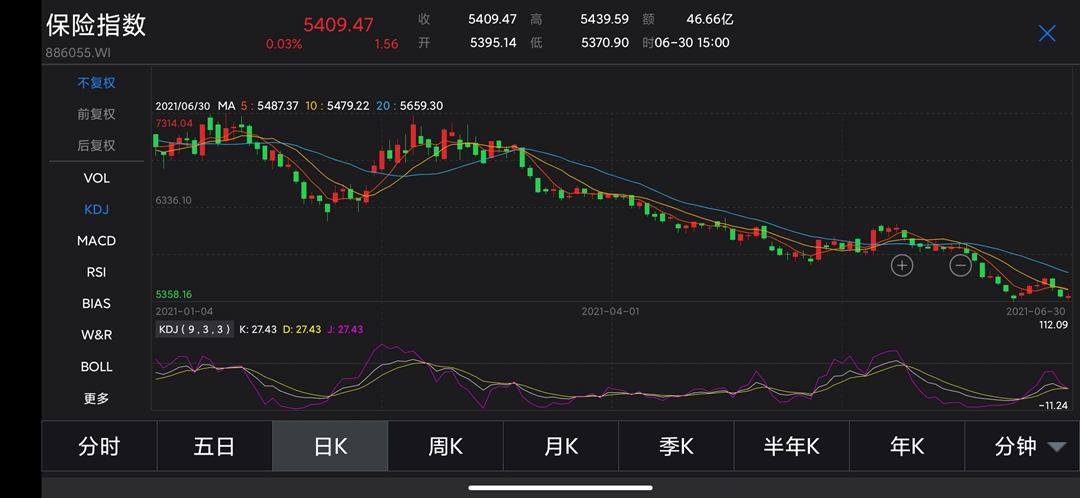Zoom in chart with plus icon

click(902, 266)
